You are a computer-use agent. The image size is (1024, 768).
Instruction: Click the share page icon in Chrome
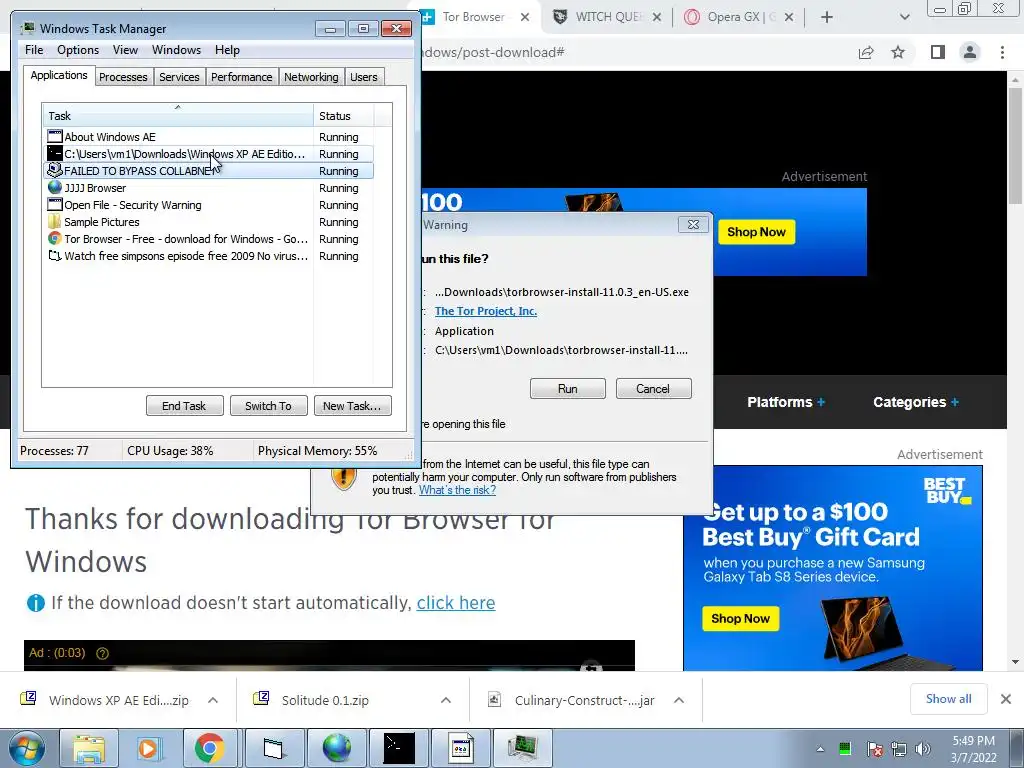866,52
